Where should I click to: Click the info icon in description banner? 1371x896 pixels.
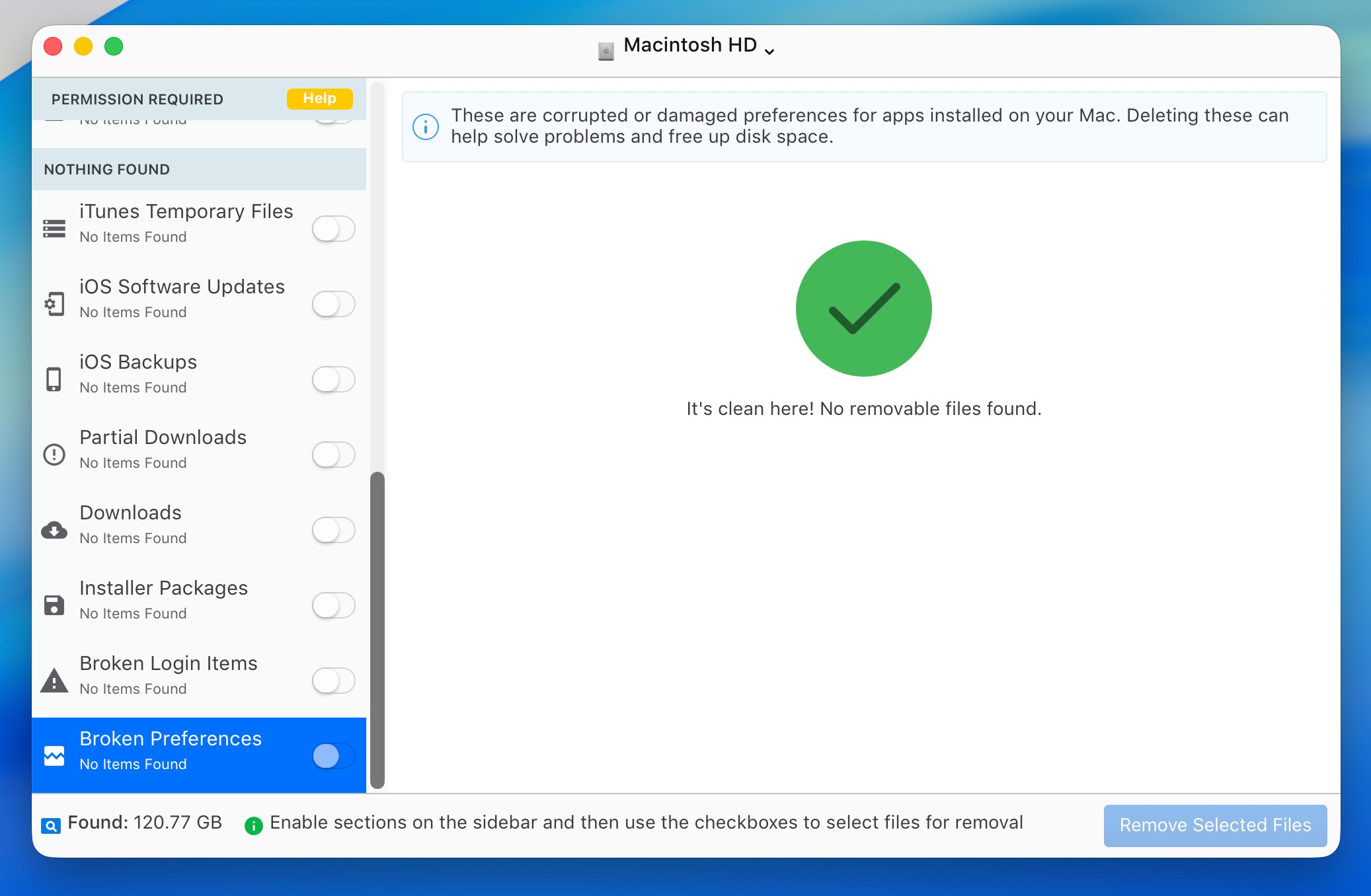(x=426, y=127)
